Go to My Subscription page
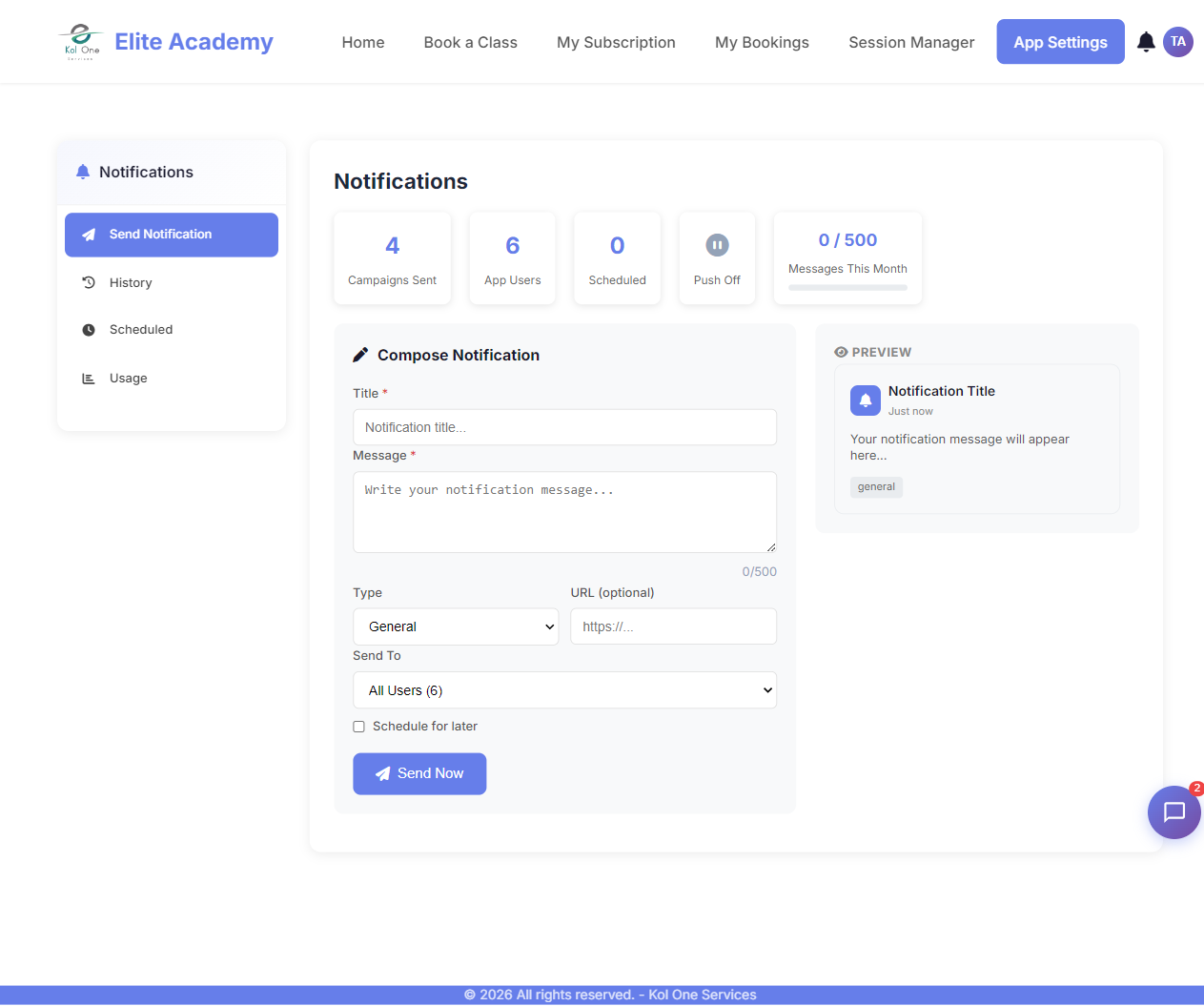The height and width of the screenshot is (1006, 1204). (616, 43)
